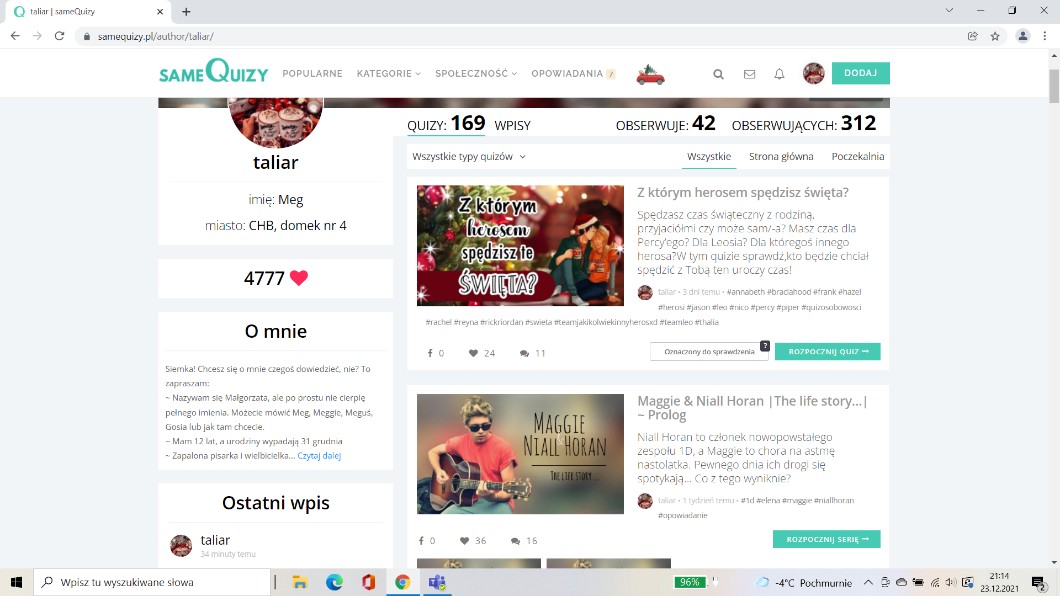Click the Czytaj dalej link
1060x596 pixels.
(319, 456)
